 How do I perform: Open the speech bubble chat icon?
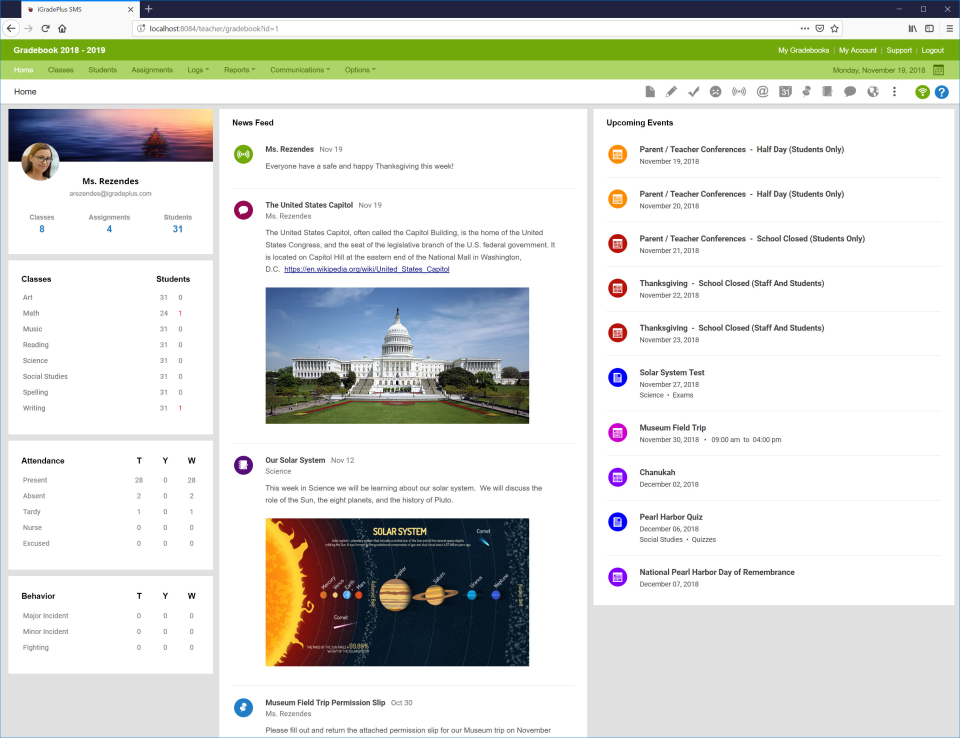tap(850, 91)
